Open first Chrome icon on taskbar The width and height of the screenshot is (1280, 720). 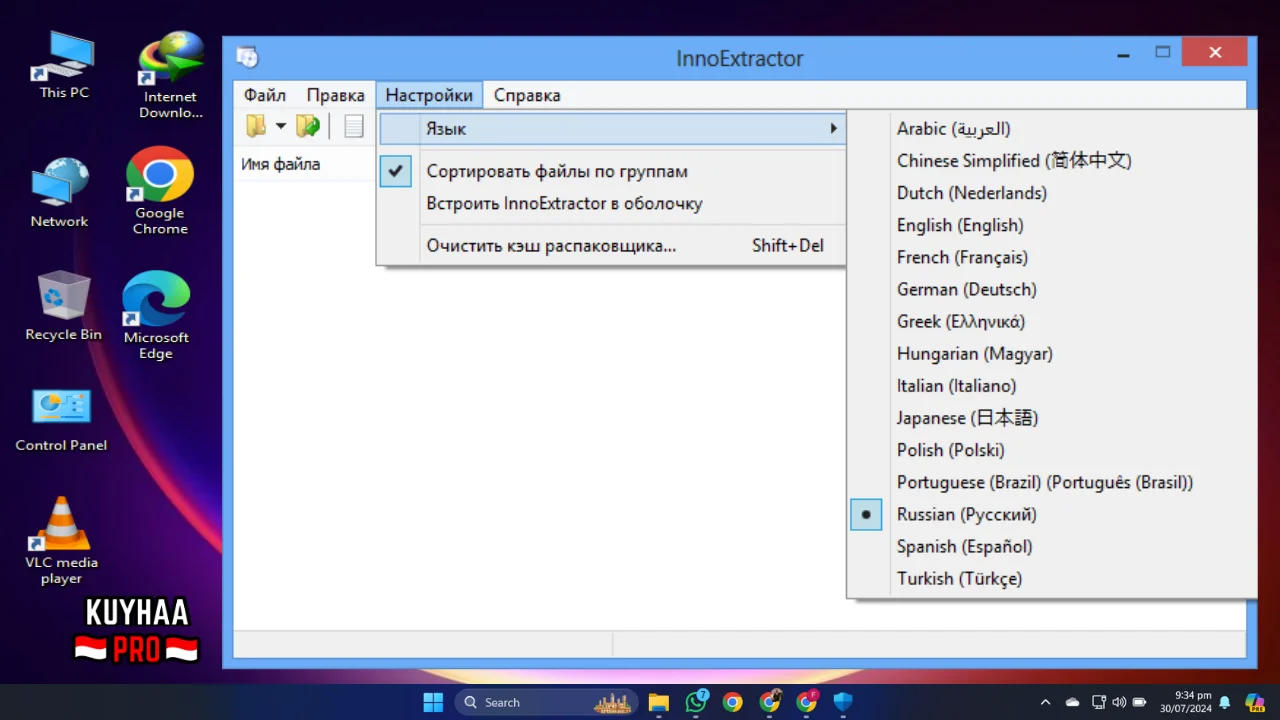(x=733, y=702)
